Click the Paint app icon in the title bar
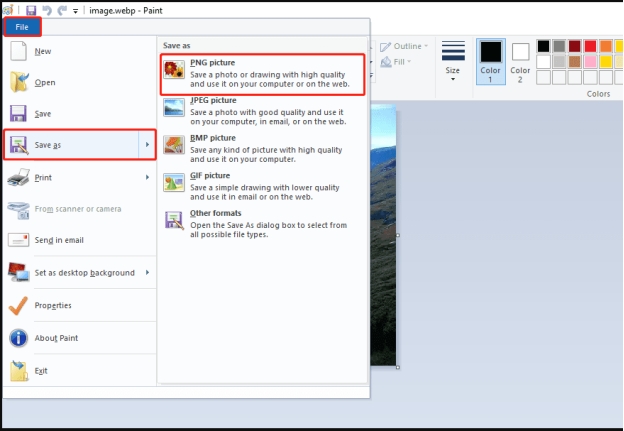 (x=8, y=10)
